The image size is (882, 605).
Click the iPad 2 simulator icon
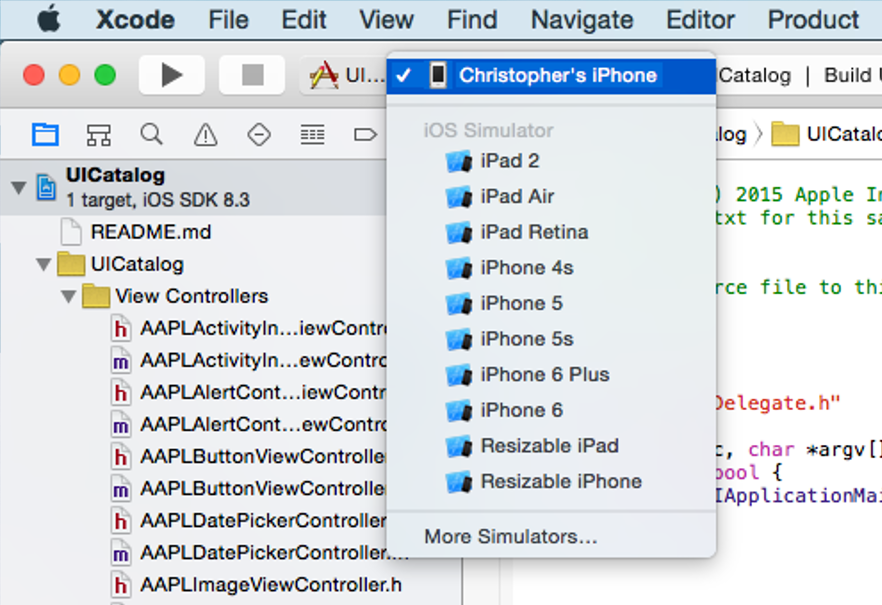(x=459, y=161)
